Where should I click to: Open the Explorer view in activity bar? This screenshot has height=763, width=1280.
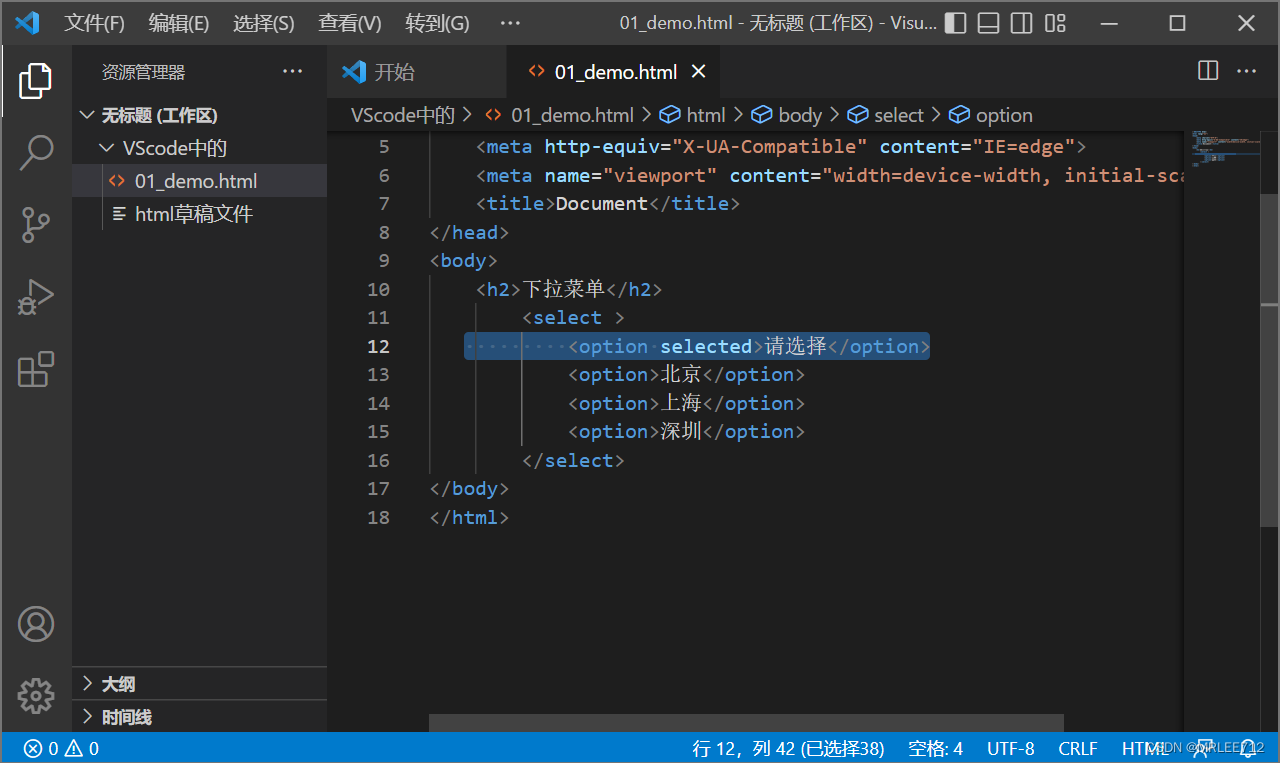(36, 80)
